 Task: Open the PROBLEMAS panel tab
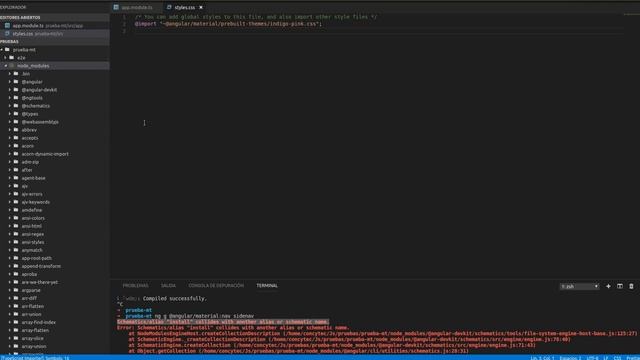tap(136, 286)
